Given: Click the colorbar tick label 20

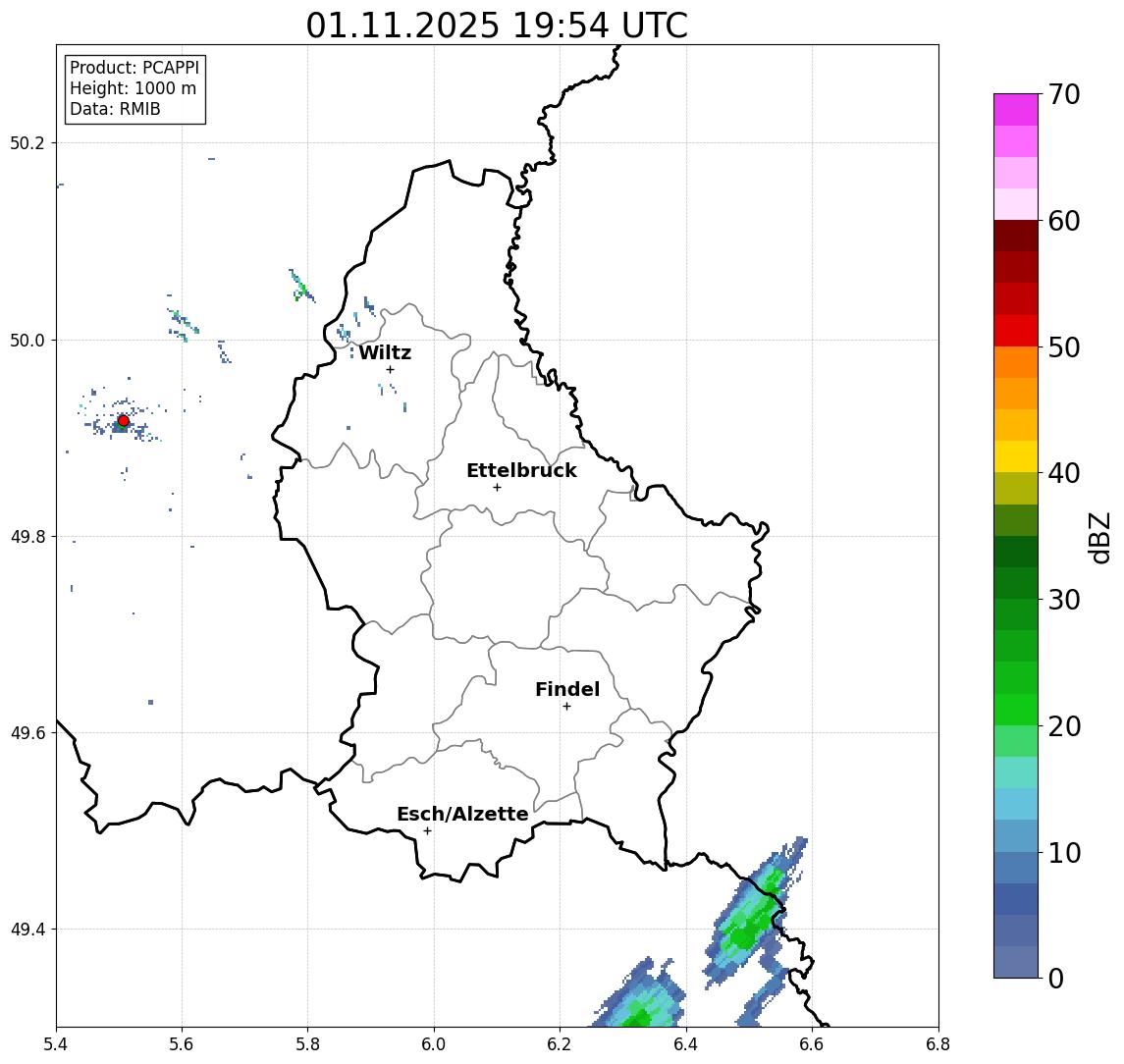Looking at the screenshot, I should click(1064, 725).
